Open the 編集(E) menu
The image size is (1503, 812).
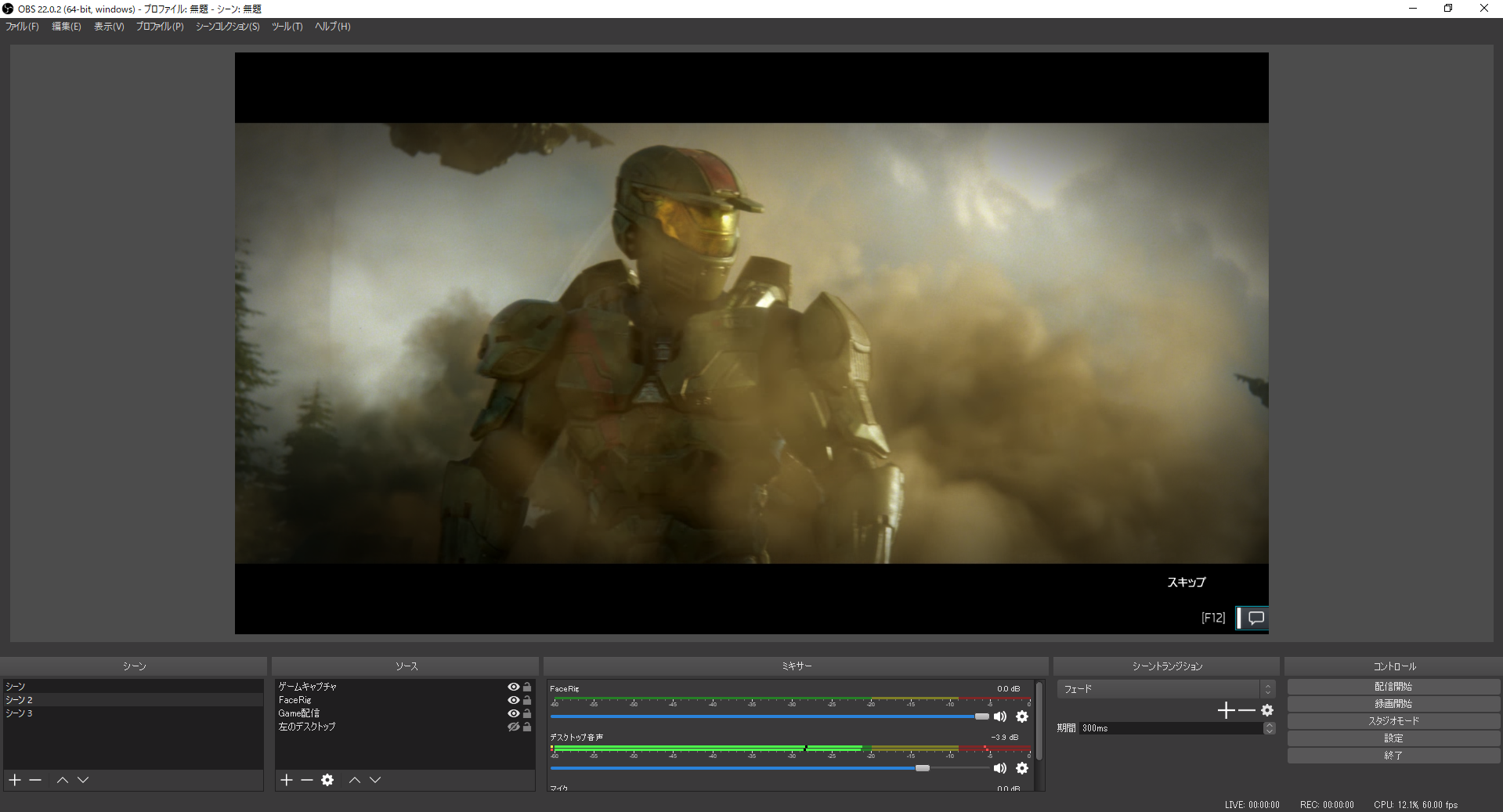67,27
